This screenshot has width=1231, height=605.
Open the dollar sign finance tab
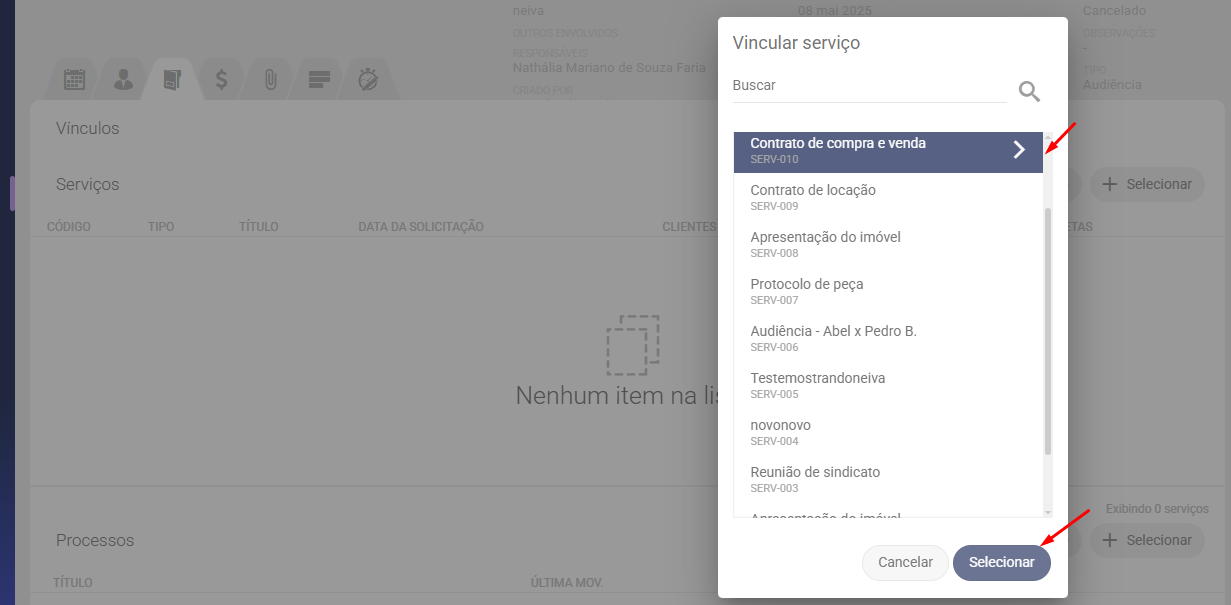(221, 80)
